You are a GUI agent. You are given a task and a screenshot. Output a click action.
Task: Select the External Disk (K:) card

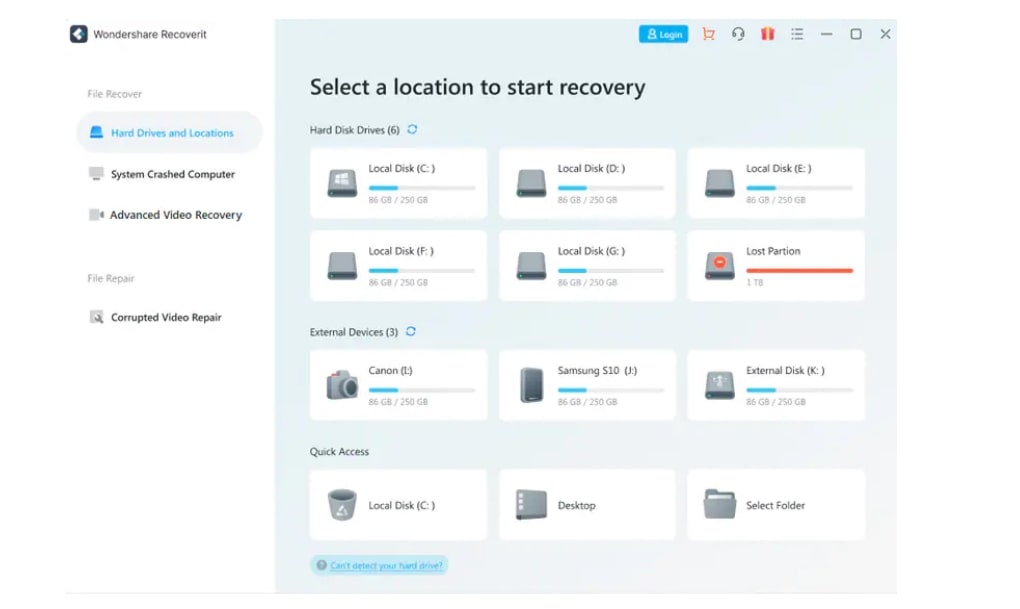click(x=776, y=385)
